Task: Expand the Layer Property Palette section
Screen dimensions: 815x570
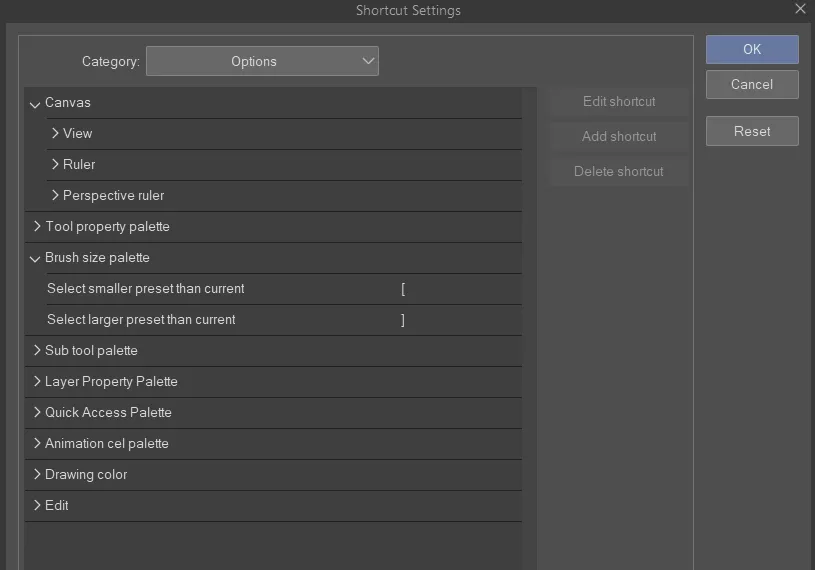Action: pyautogui.click(x=37, y=381)
